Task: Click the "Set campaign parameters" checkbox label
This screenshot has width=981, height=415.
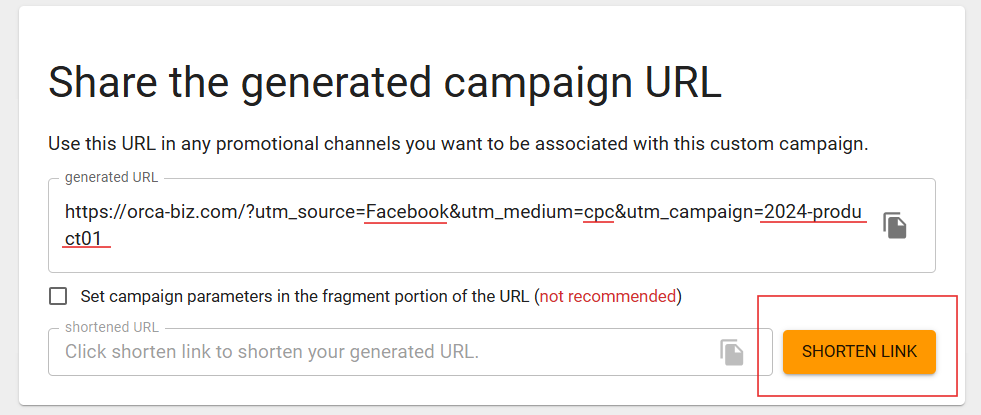Action: (x=305, y=296)
